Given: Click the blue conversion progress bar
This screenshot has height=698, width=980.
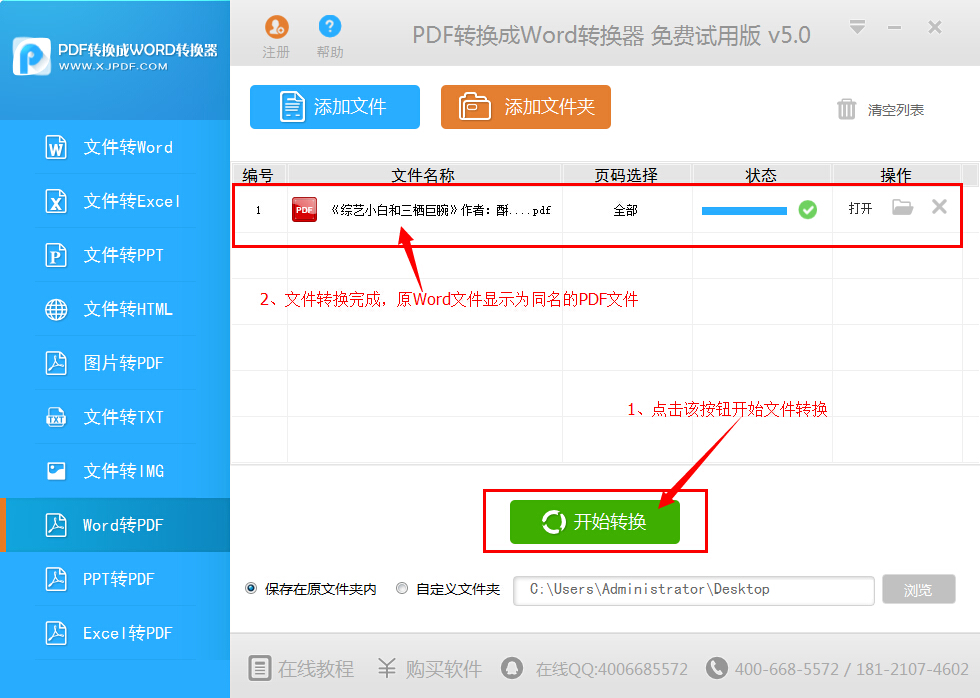Looking at the screenshot, I should coord(744,211).
